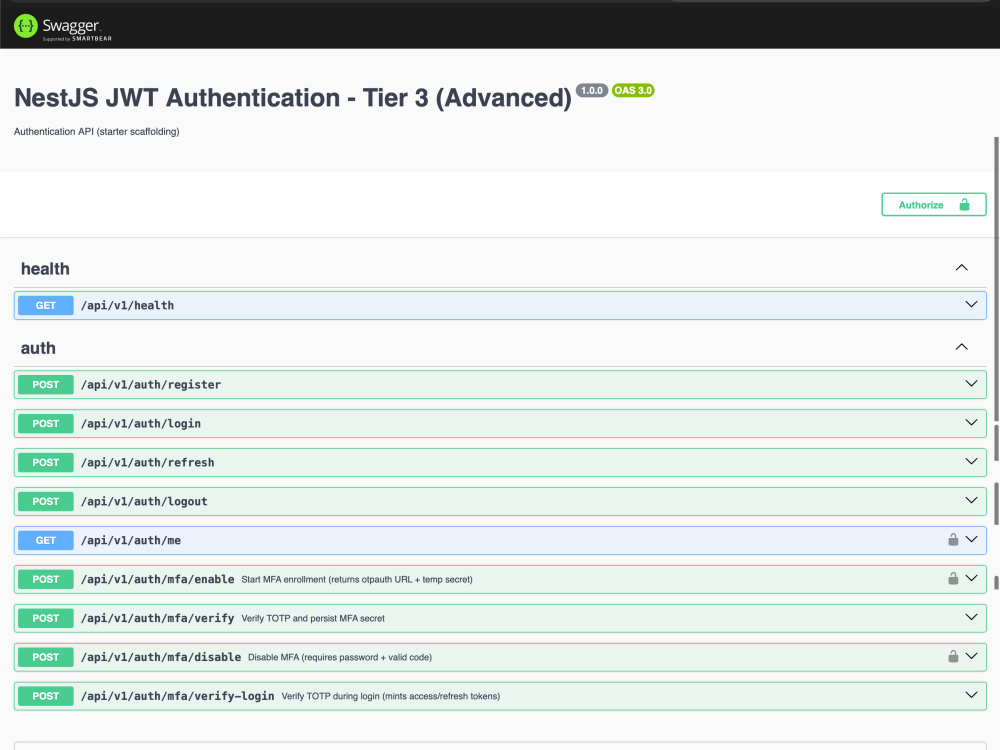Click the POST badge for mfa/enable
1000x750 pixels.
46,579
